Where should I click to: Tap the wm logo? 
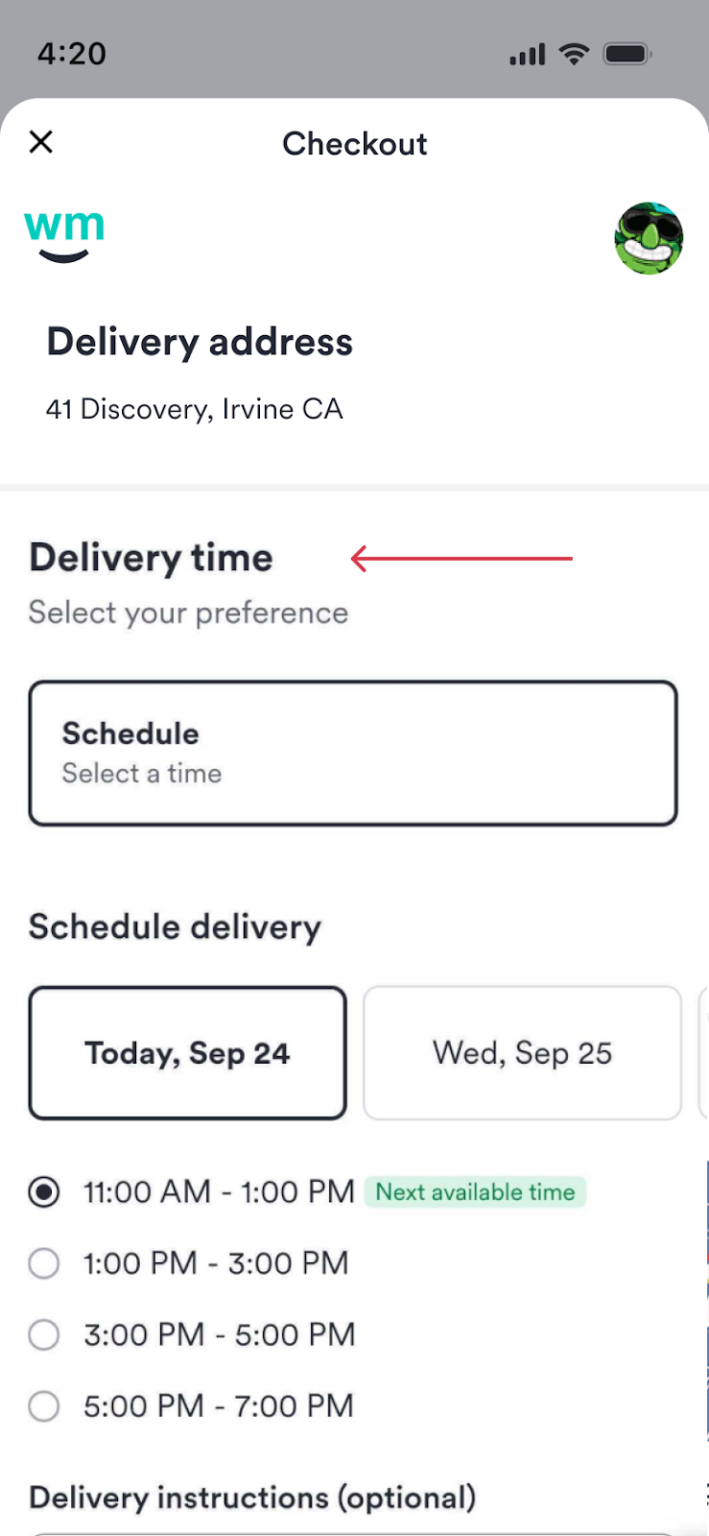(63, 233)
